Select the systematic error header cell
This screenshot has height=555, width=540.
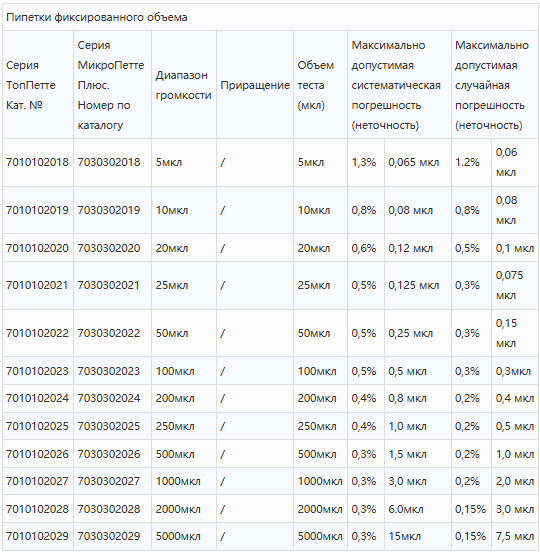tap(399, 85)
